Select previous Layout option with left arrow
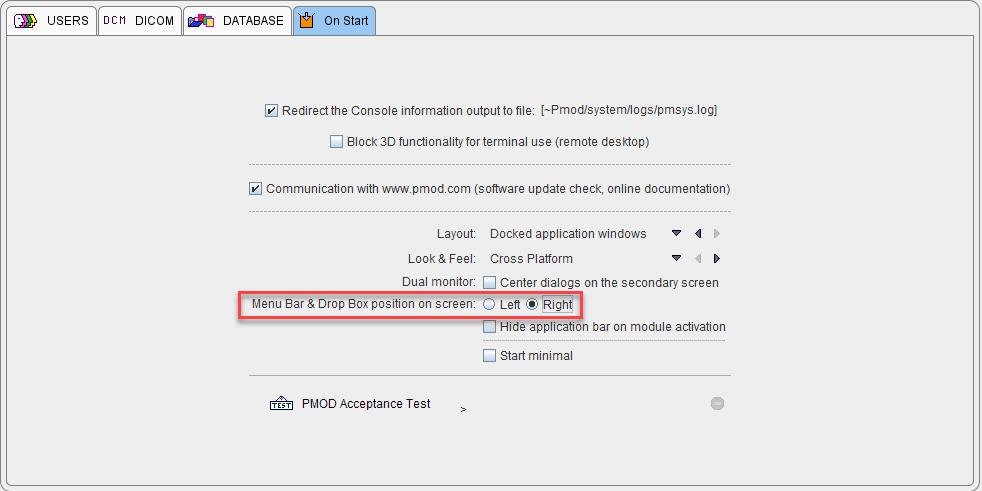The image size is (982, 491). click(698, 234)
